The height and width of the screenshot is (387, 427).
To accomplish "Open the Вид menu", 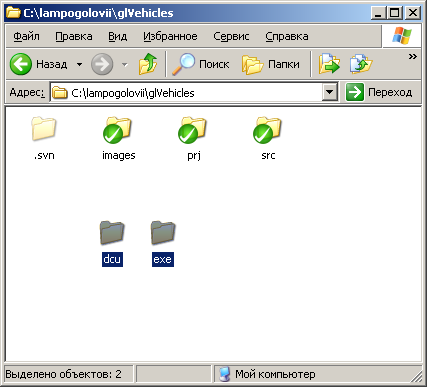I will [118, 36].
